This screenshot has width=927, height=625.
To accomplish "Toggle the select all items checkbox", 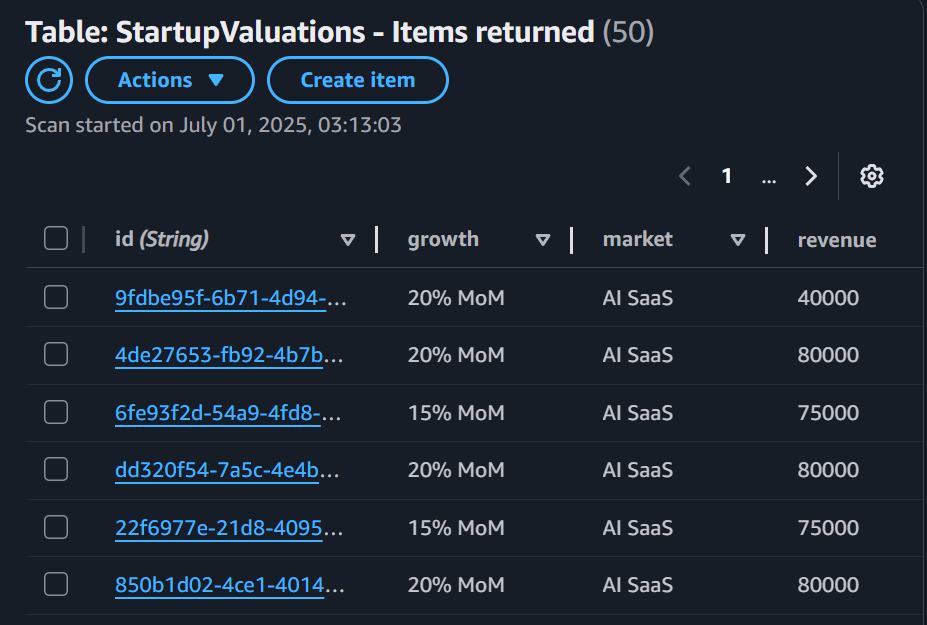I will click(56, 238).
